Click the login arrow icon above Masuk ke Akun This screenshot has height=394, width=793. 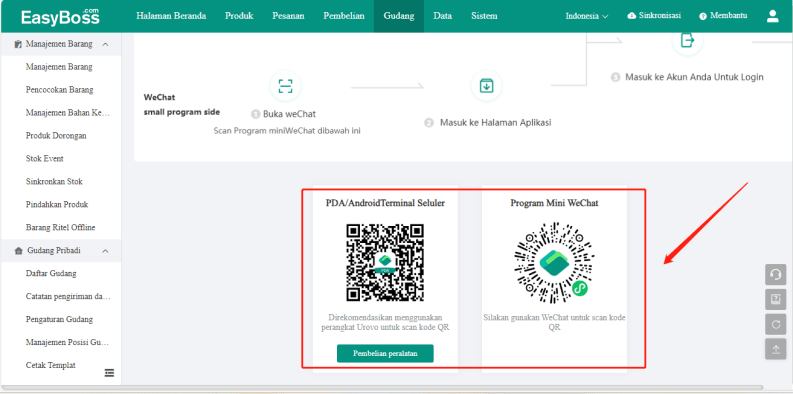tap(687, 40)
